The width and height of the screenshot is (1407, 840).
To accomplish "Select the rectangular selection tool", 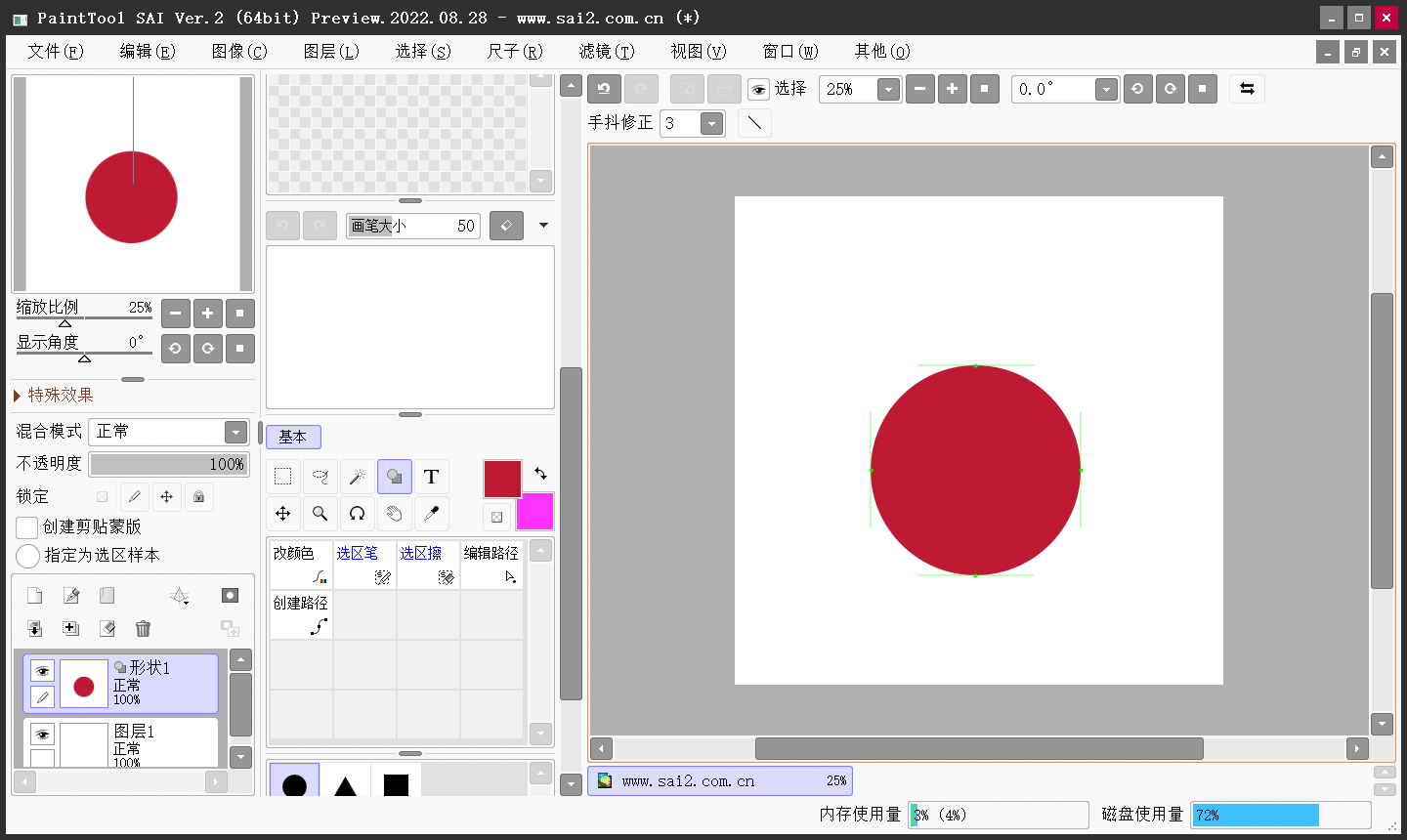I will pyautogui.click(x=283, y=477).
